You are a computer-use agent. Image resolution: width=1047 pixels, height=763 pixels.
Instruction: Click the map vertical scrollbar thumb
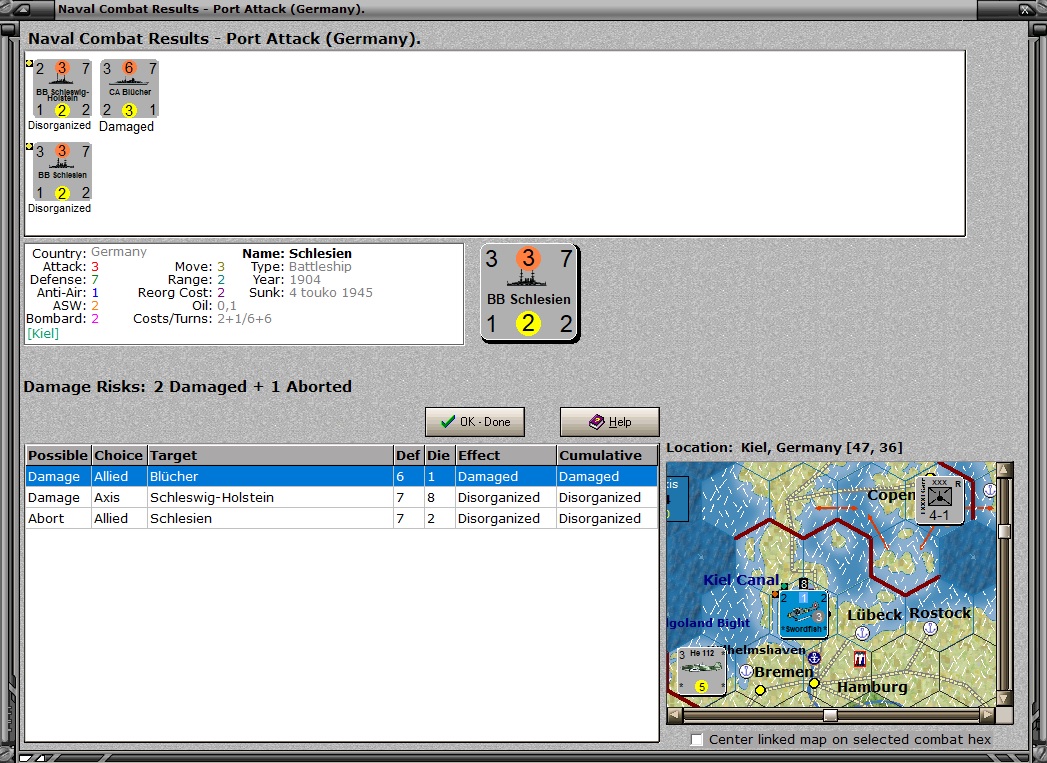pyautogui.click(x=1004, y=531)
